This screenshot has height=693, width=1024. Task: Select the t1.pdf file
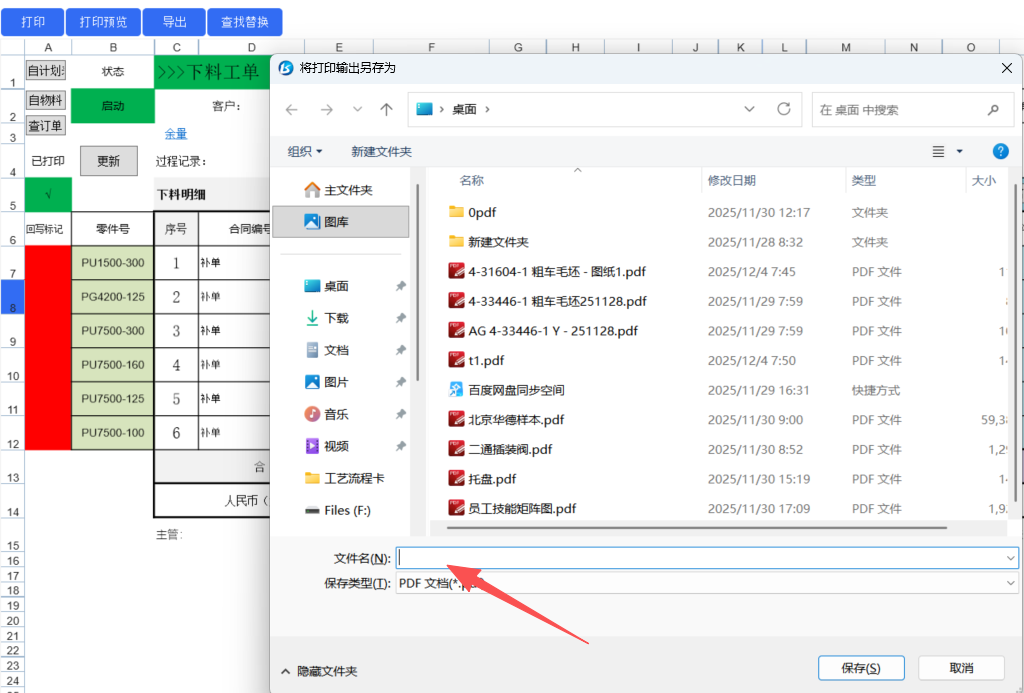tap(486, 360)
